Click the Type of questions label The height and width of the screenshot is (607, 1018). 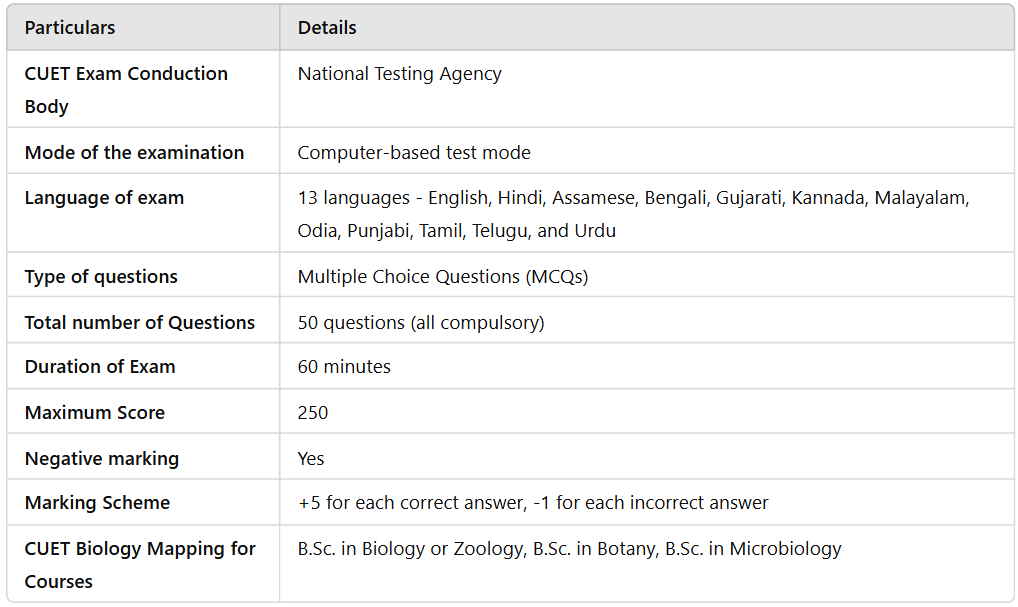101,277
